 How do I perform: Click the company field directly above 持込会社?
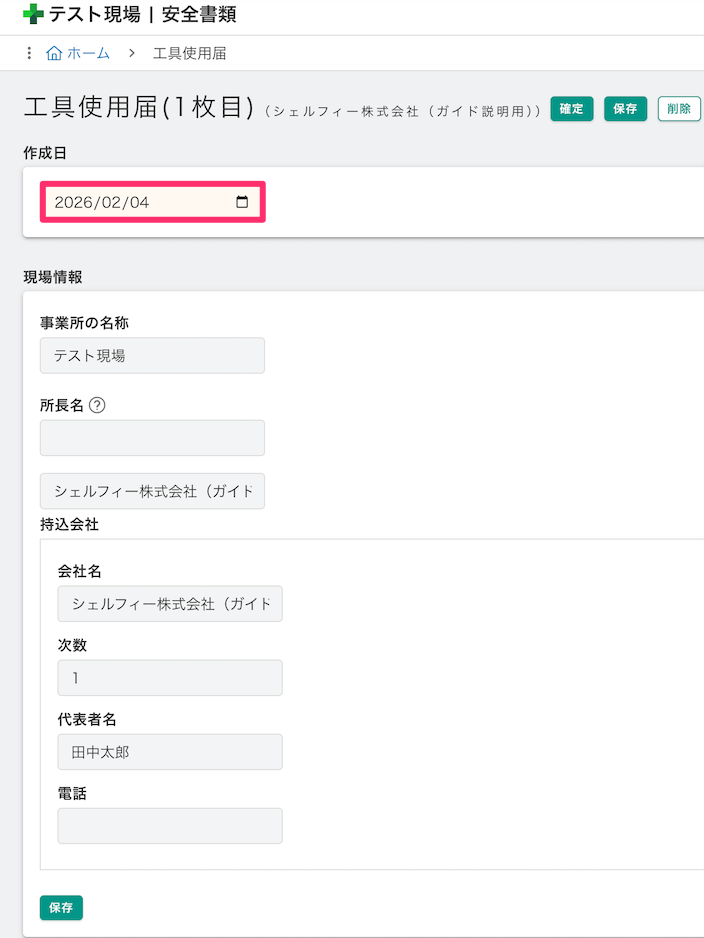pyautogui.click(x=152, y=491)
